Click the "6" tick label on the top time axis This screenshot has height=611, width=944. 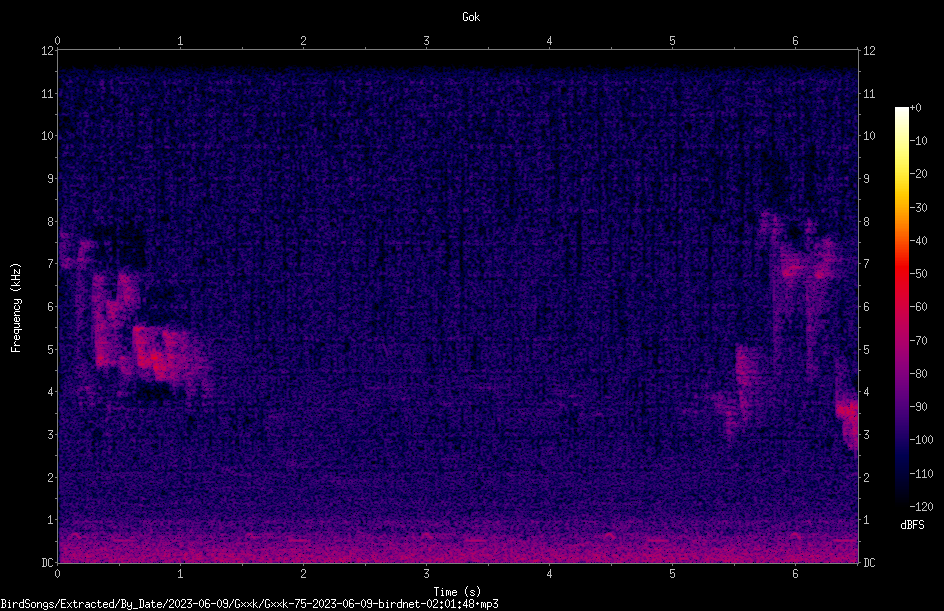[x=795, y=41]
